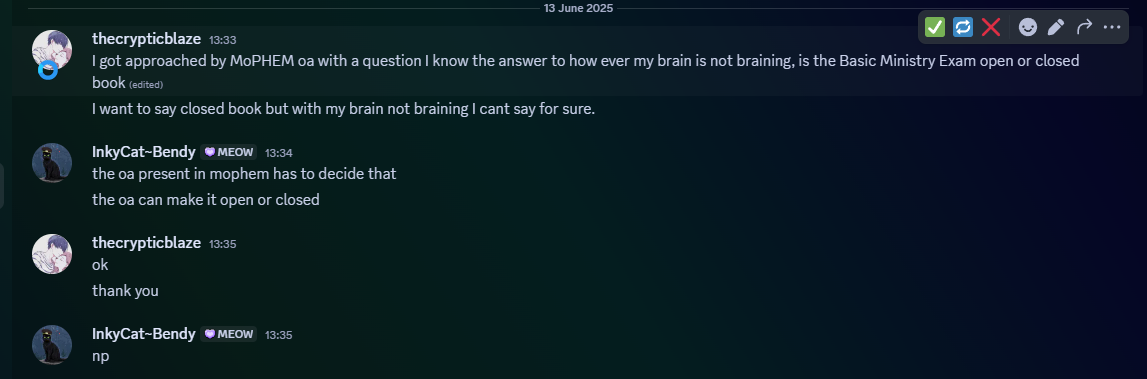Click the MEOW tag beside 13:35
Image resolution: width=1147 pixels, height=379 pixels.
click(229, 334)
